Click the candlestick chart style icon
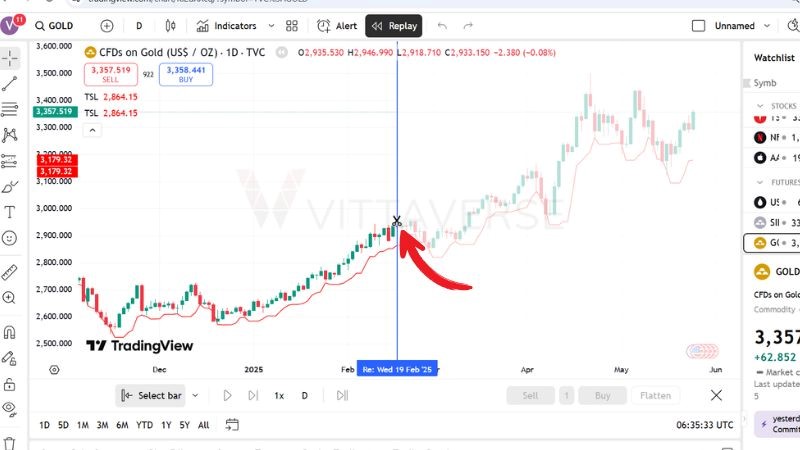 click(169, 26)
